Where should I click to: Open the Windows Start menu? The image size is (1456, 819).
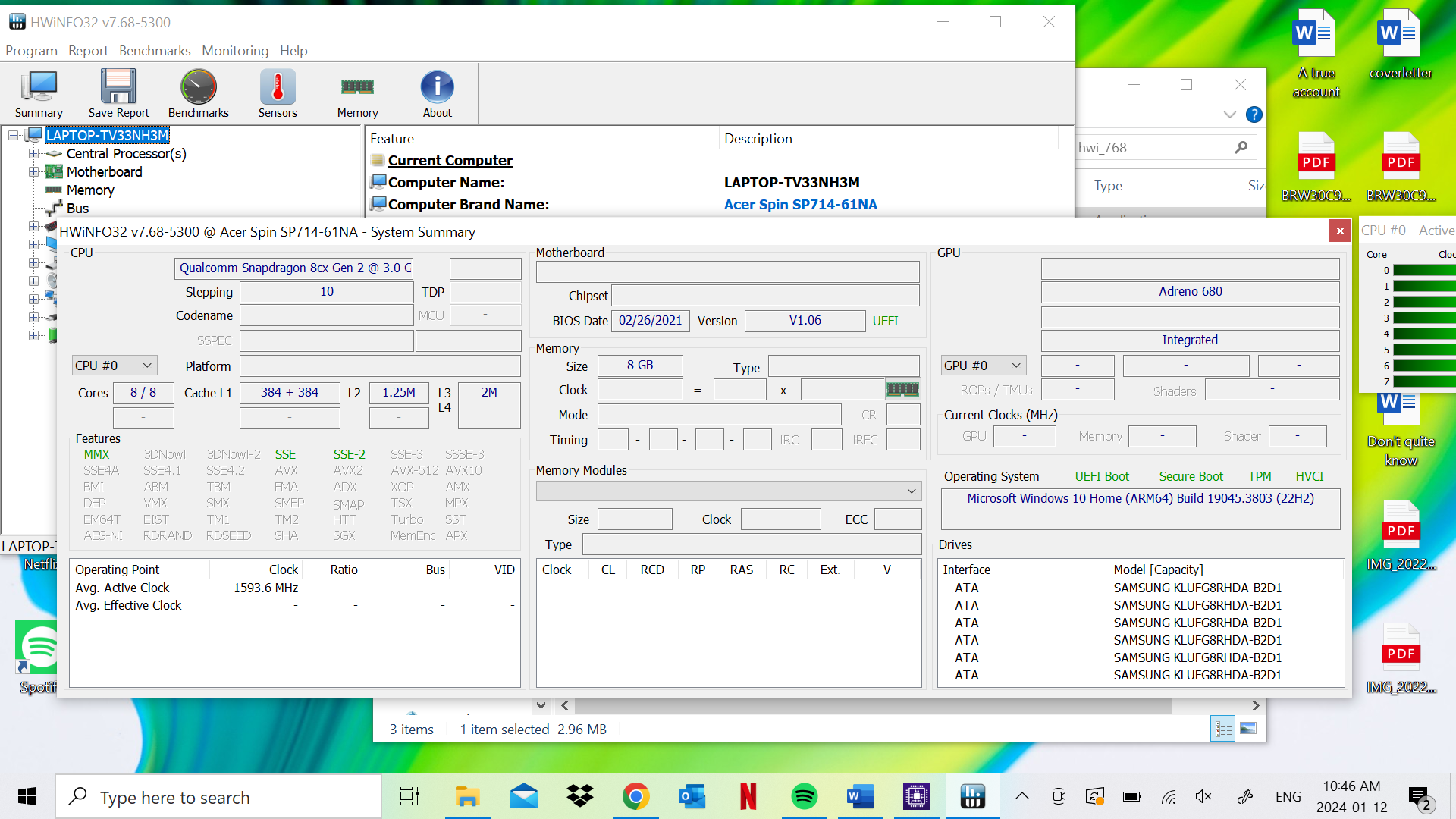(27, 796)
